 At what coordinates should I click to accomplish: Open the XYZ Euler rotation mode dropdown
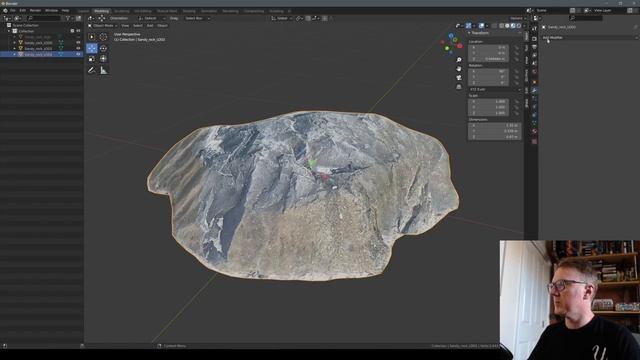click(x=495, y=89)
